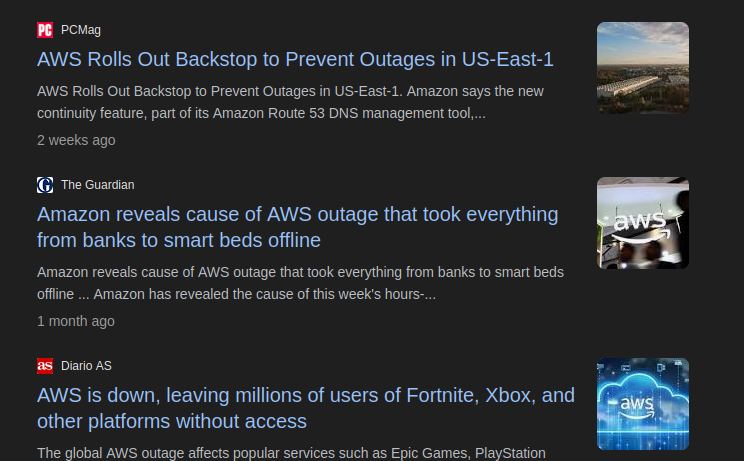Click the snippet about this week's outage cause
This screenshot has height=461, width=744.
[x=300, y=283]
